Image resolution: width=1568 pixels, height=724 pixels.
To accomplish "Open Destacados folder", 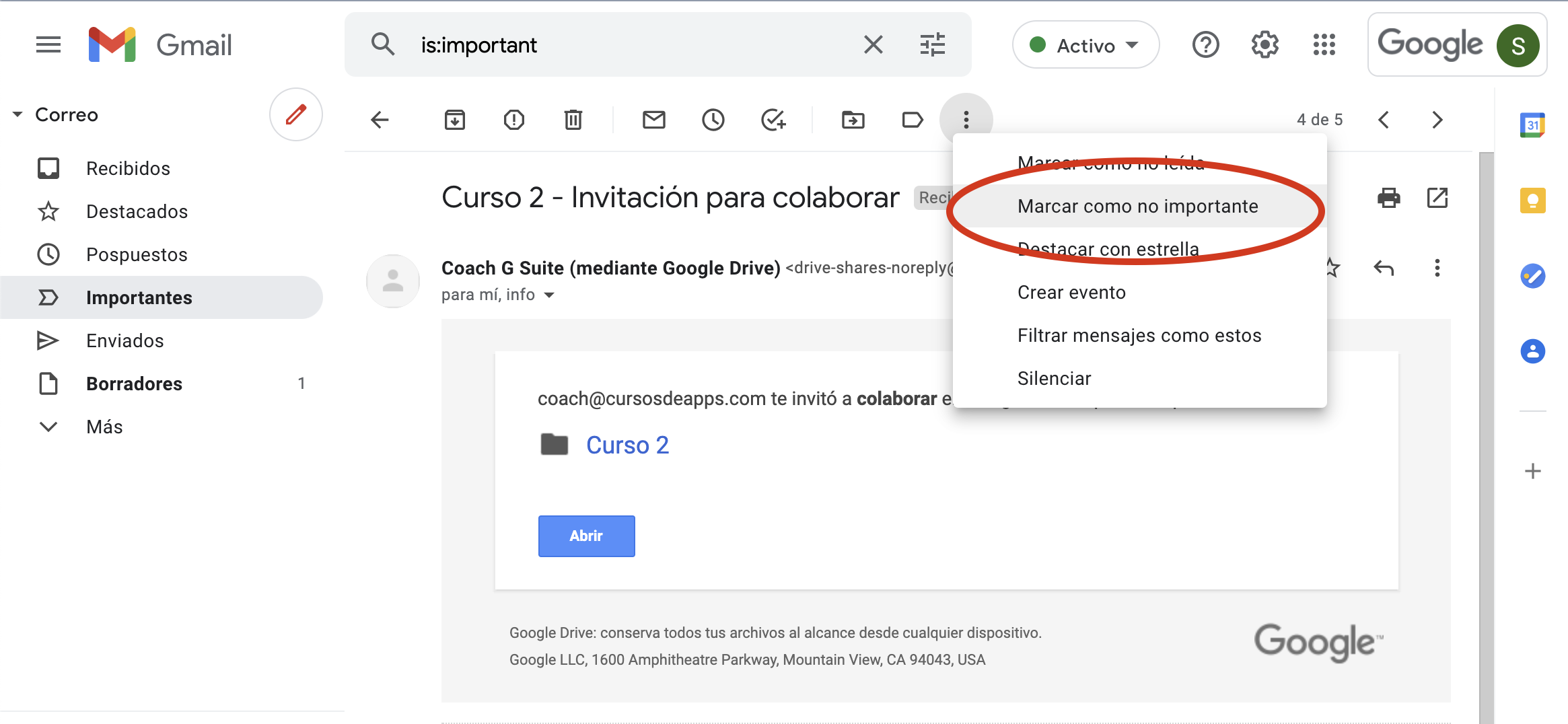I will coord(162,211).
